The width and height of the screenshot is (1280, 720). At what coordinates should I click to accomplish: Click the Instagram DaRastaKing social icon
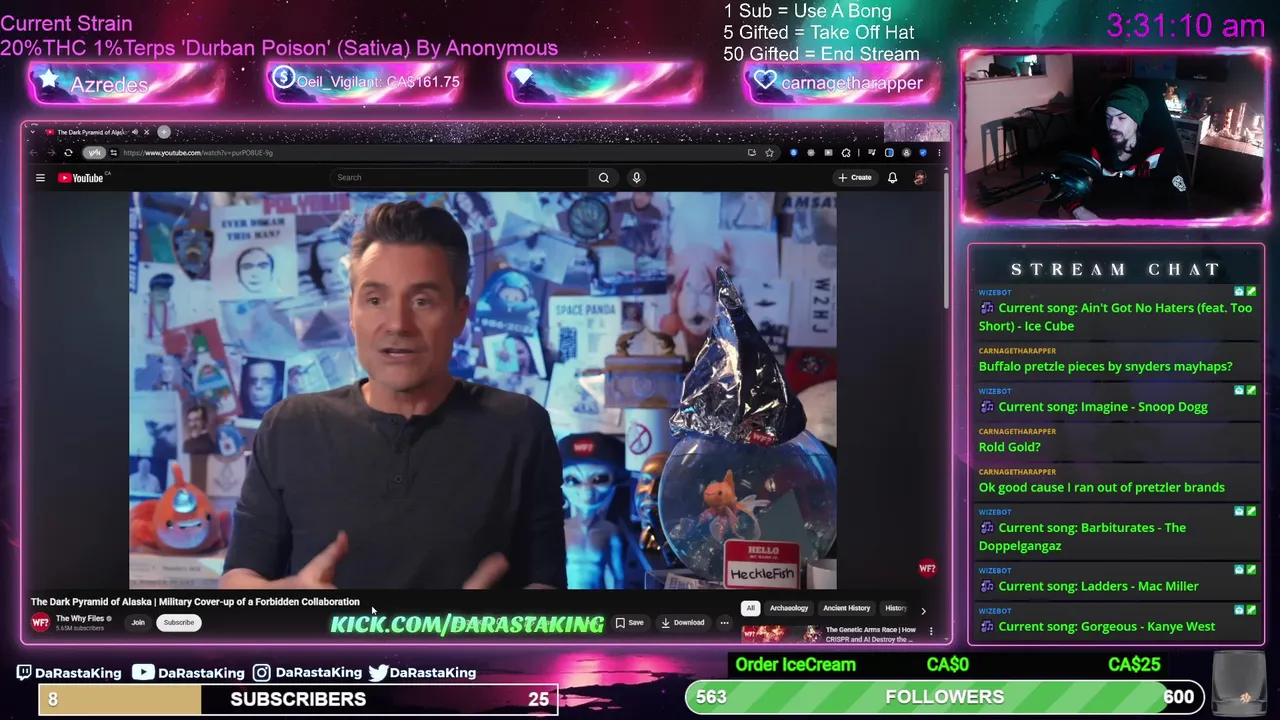tap(261, 673)
